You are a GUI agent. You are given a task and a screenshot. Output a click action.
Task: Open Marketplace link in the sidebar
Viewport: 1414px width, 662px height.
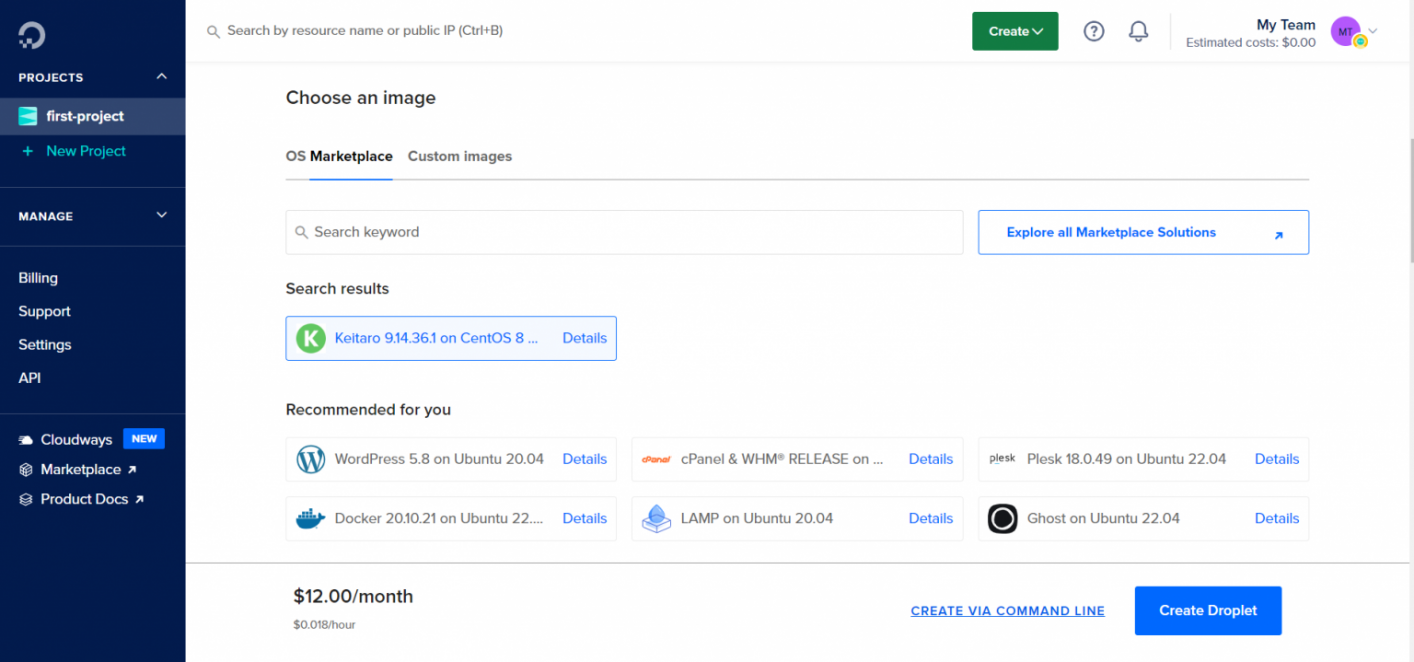pos(81,470)
